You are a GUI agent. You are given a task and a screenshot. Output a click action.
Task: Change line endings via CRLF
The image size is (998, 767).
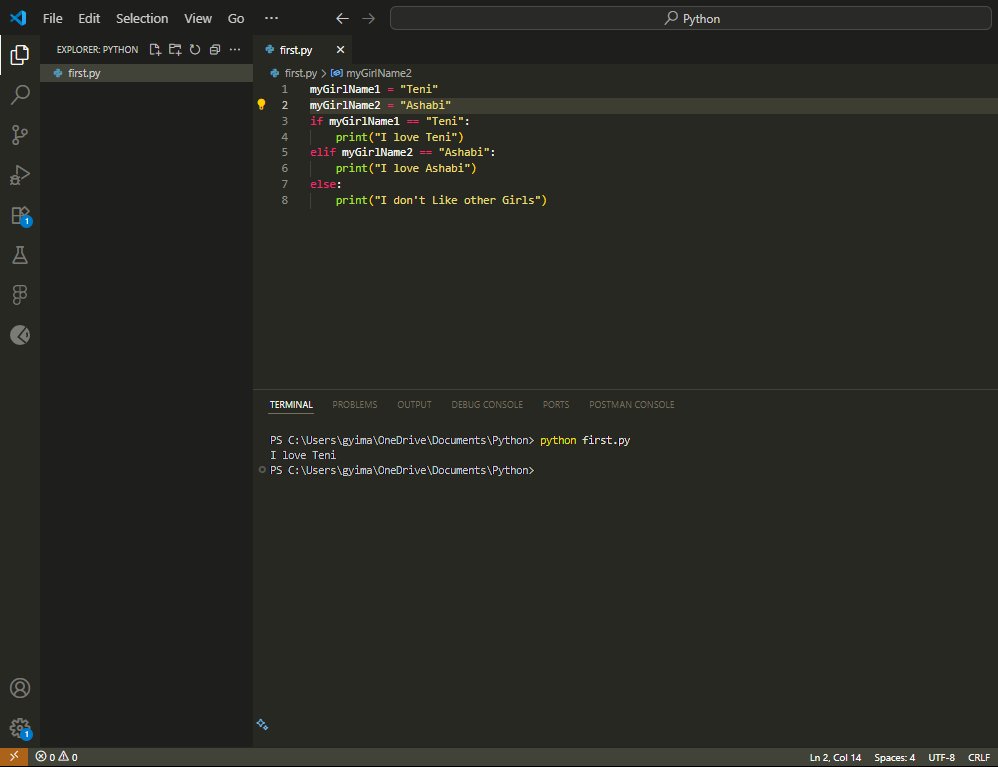click(979, 757)
